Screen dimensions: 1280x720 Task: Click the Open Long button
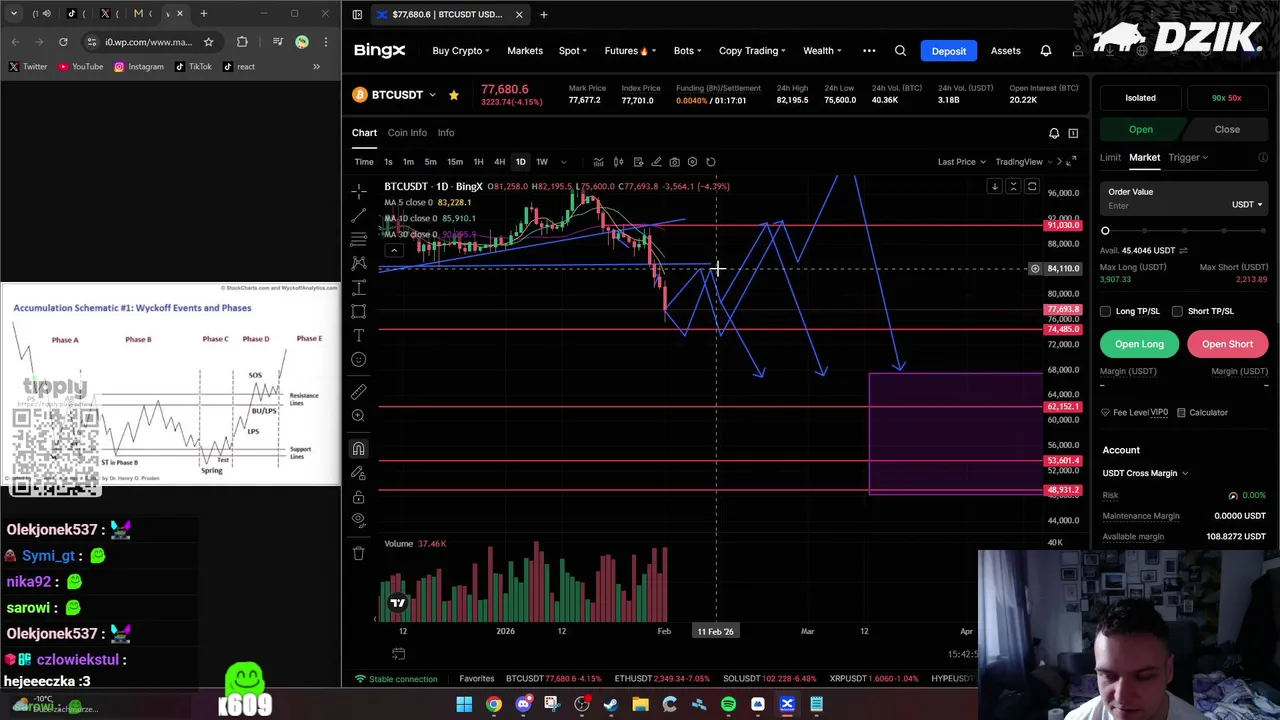coord(1139,344)
